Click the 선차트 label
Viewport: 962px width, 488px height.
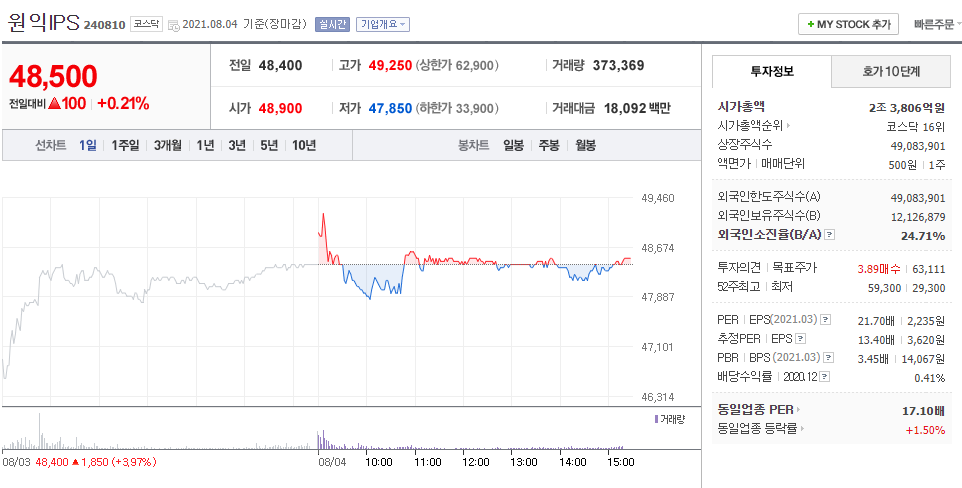[50, 145]
